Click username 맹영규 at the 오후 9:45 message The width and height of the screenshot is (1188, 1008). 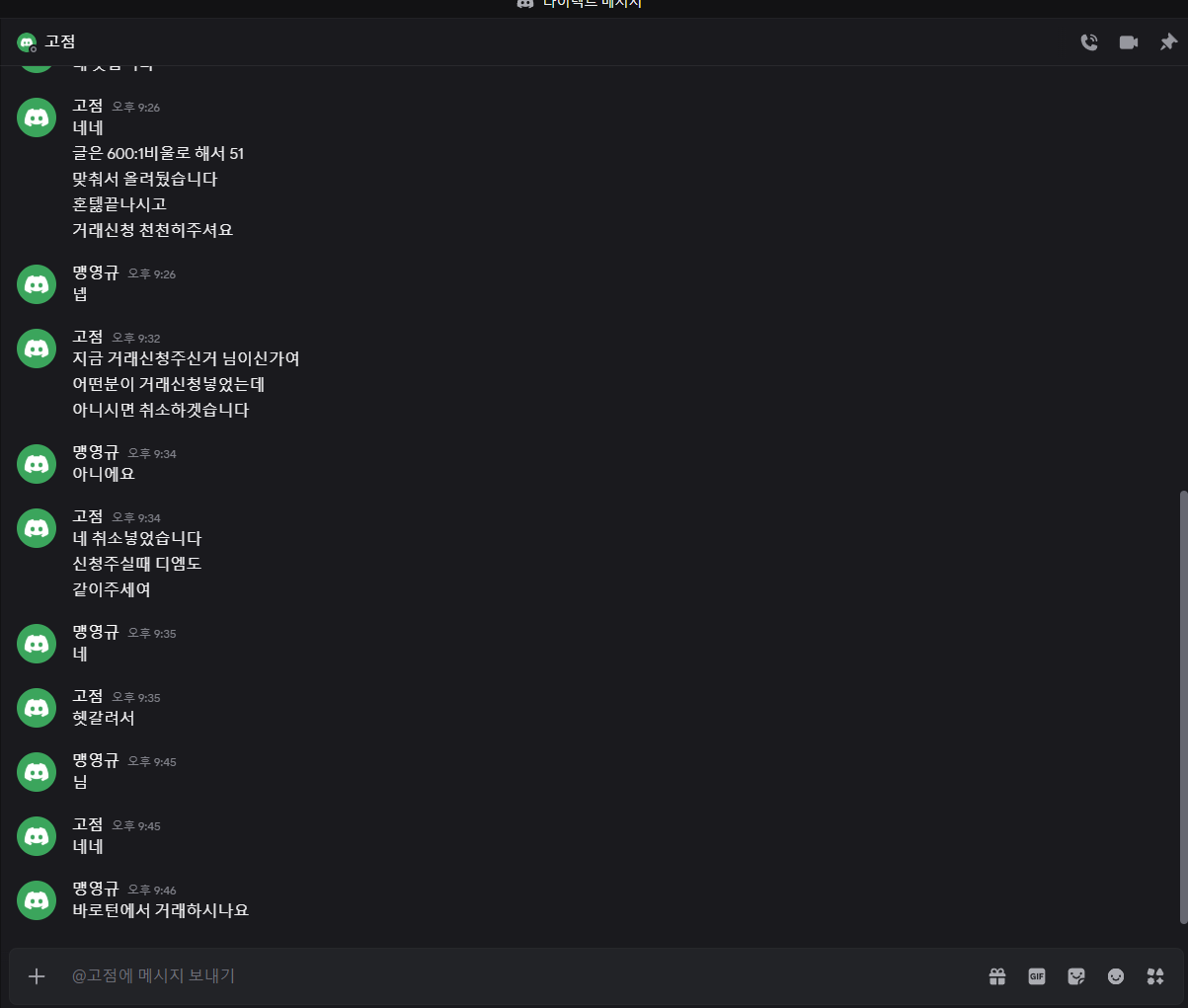tap(96, 760)
